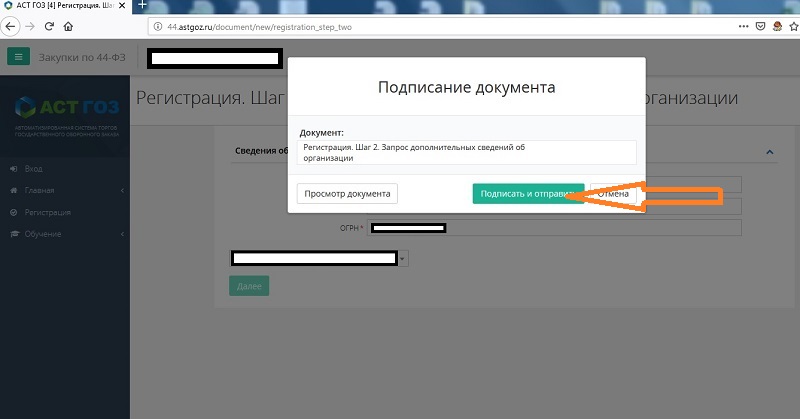Click the browser Forward arrow button

[x=30, y=27]
